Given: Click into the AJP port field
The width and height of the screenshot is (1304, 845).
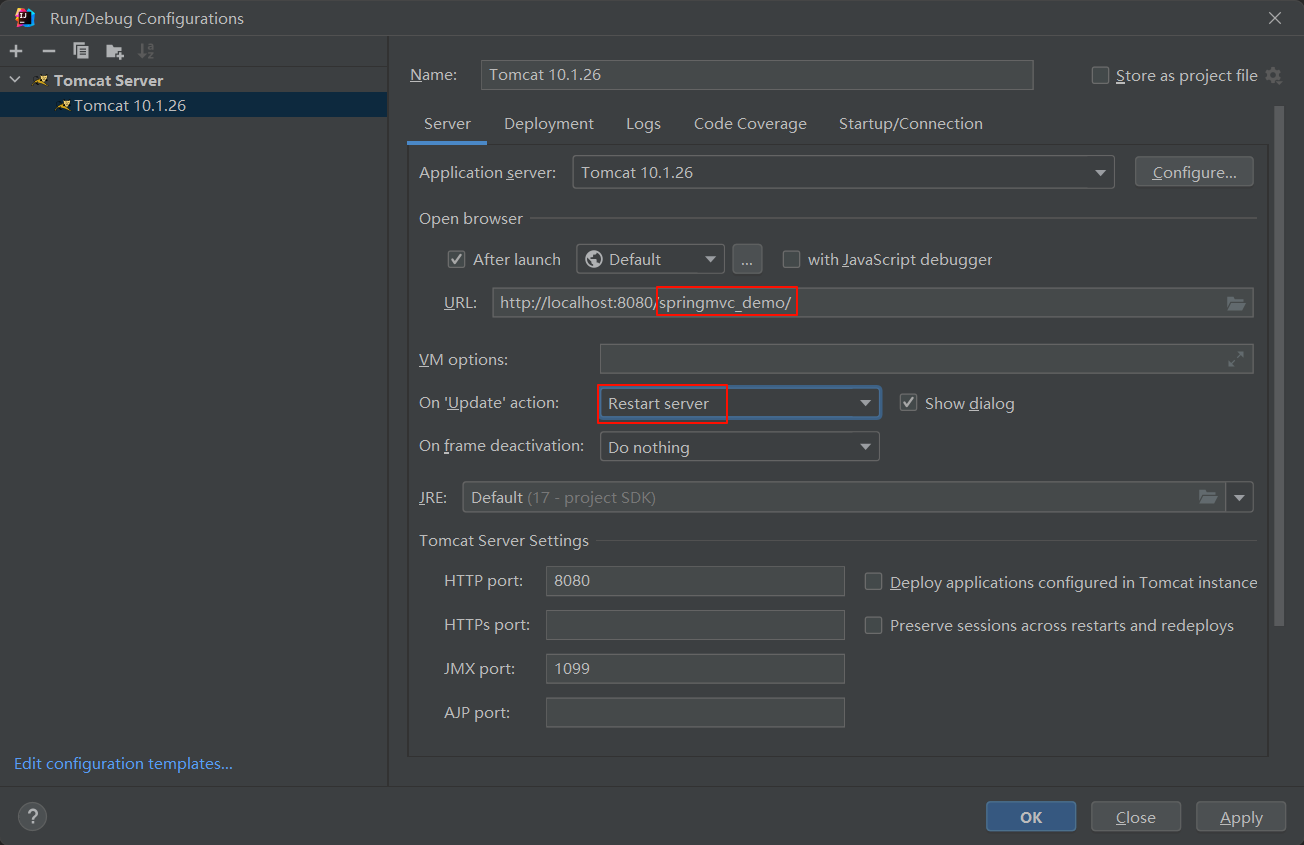Looking at the screenshot, I should 695,712.
